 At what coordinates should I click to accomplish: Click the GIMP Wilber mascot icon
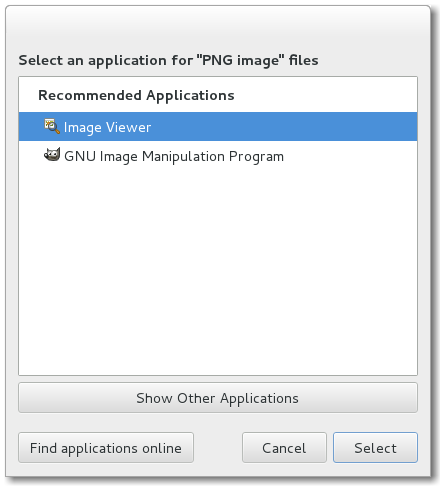point(52,155)
